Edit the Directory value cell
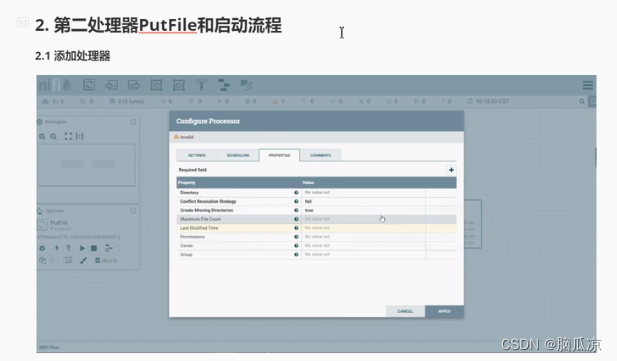Screen dimensions: 617x361 363,193
